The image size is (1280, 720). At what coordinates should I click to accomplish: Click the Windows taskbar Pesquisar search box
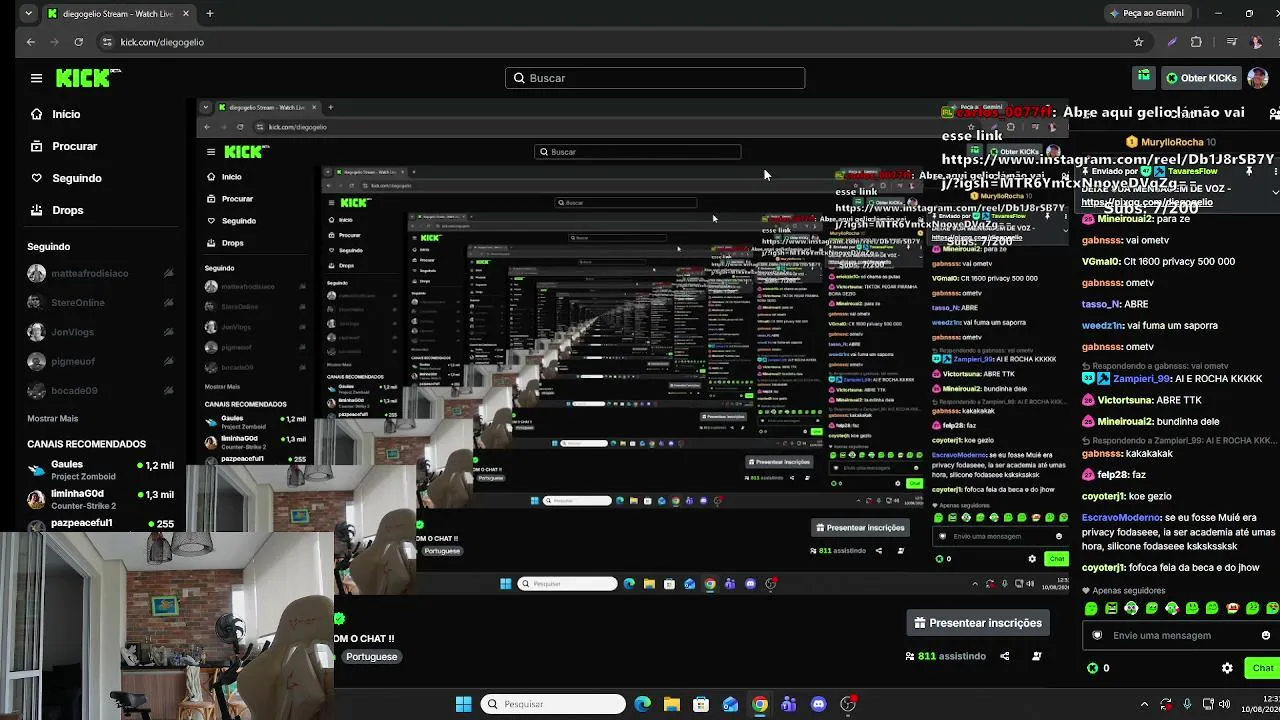tap(552, 704)
